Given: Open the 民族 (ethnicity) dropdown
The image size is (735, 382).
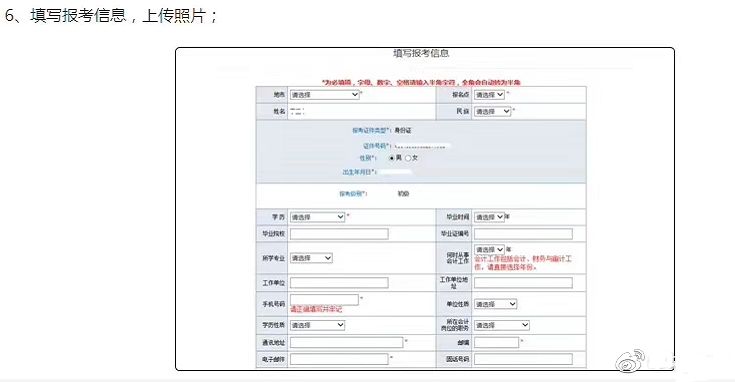Looking at the screenshot, I should [x=492, y=112].
